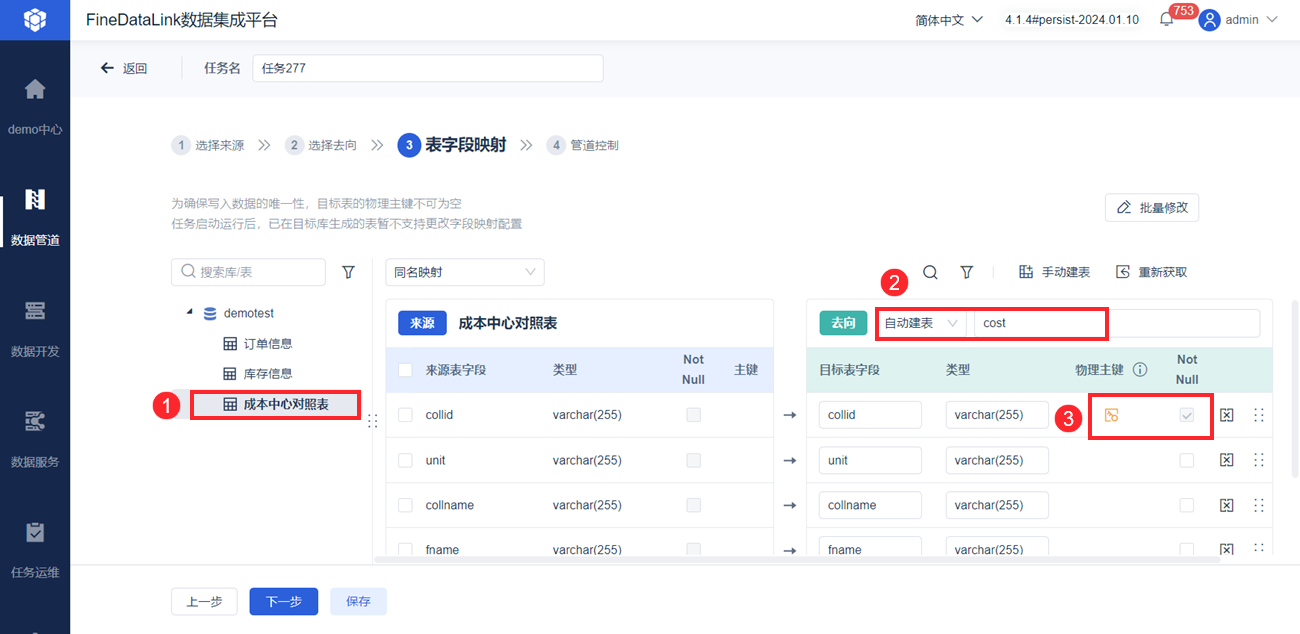Open target type dropdown for collname

tap(997, 505)
